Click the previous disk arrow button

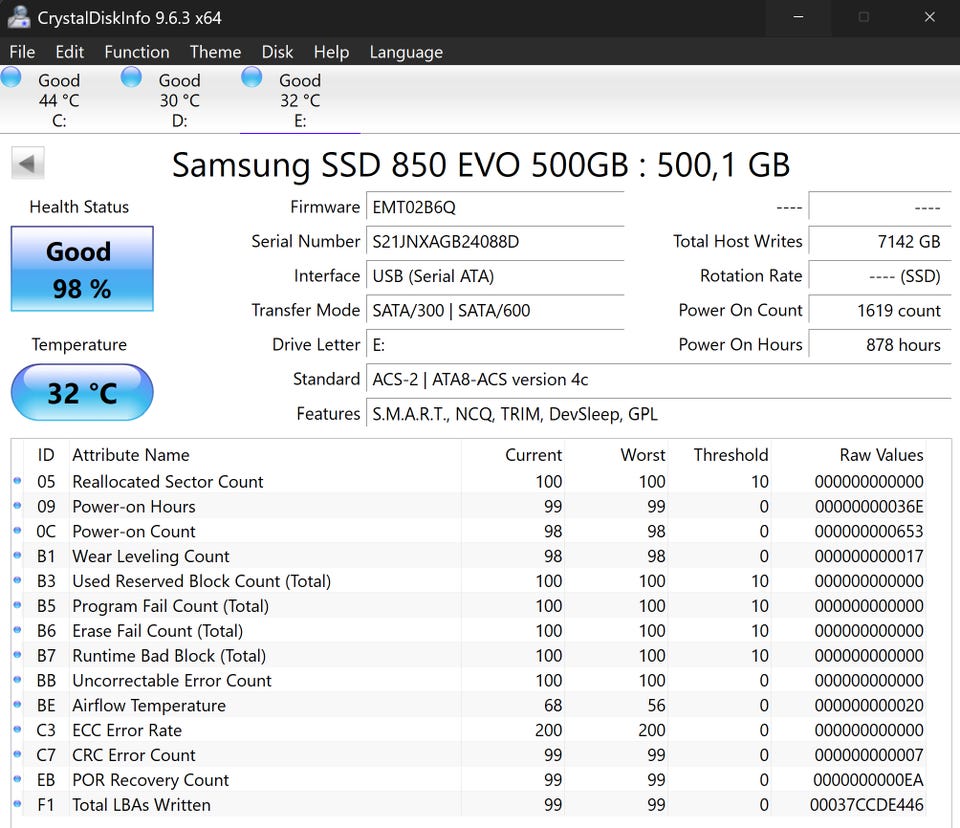[28, 164]
